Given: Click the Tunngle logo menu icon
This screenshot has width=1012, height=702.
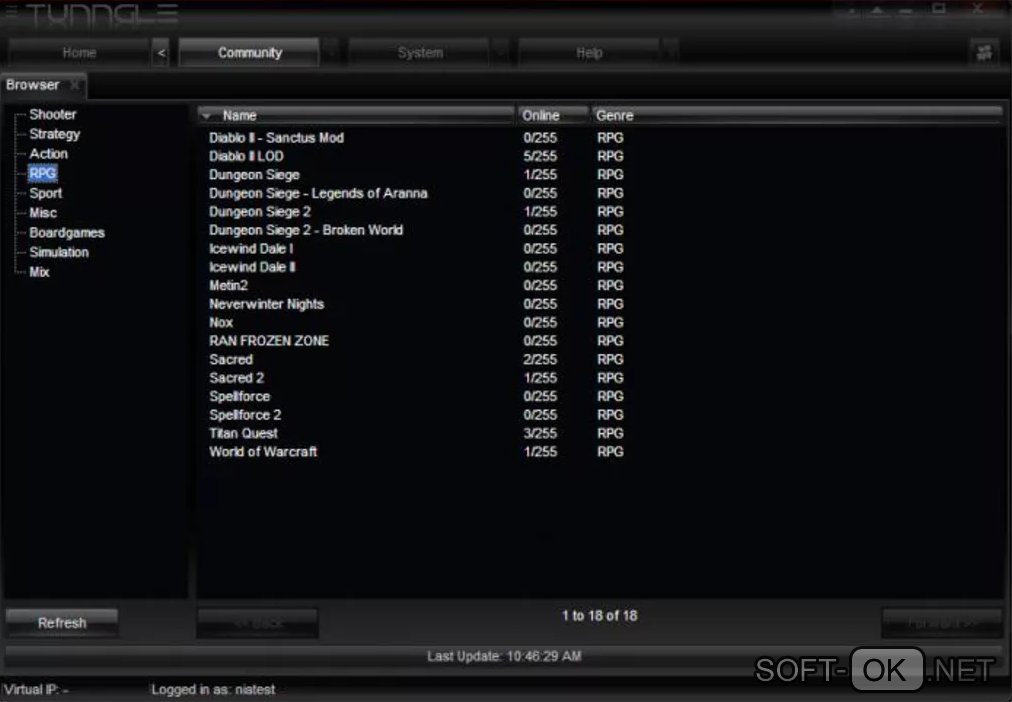Looking at the screenshot, I should point(11,12).
